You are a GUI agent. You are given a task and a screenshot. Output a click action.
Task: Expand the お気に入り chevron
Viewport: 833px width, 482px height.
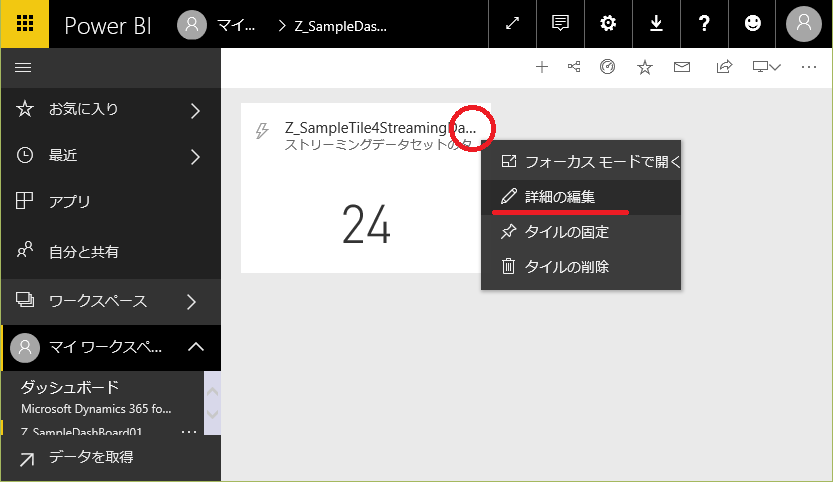(x=196, y=111)
